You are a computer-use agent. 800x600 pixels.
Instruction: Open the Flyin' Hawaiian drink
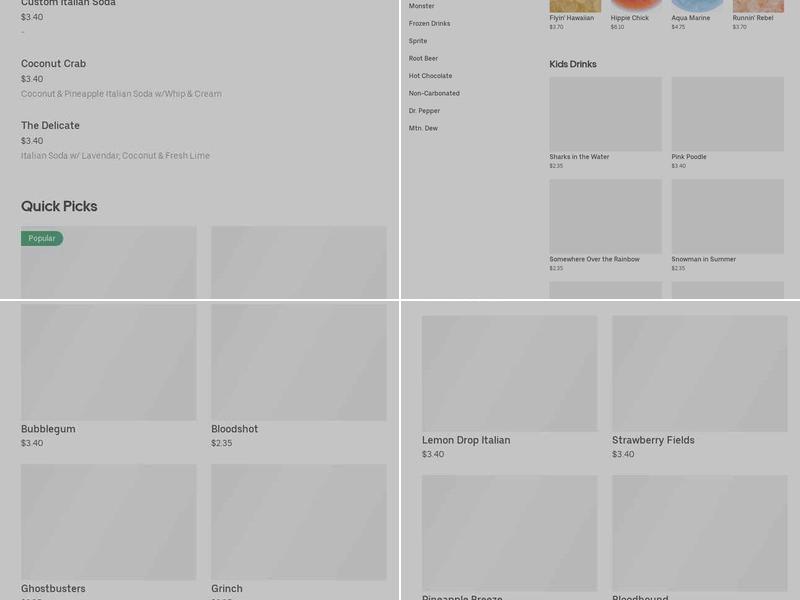point(575,6)
